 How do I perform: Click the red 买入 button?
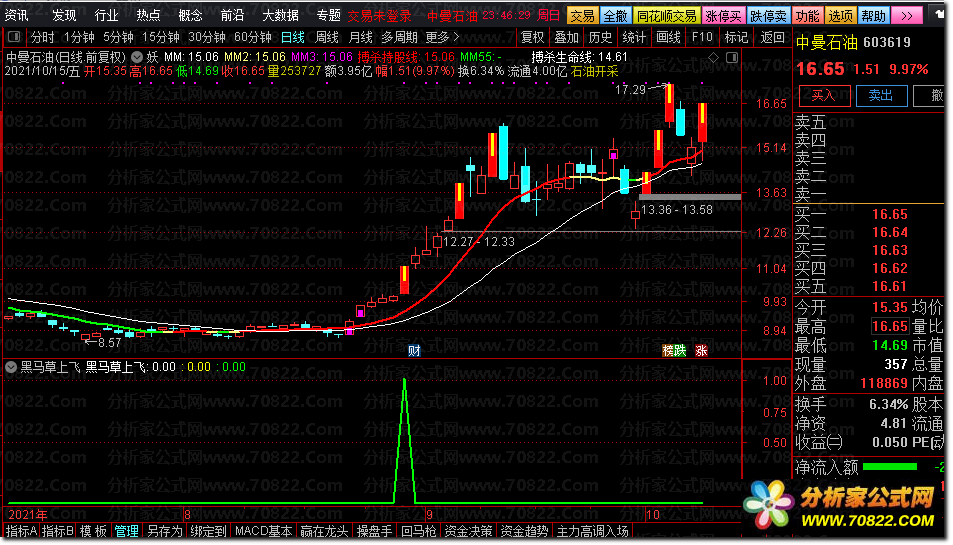point(824,95)
